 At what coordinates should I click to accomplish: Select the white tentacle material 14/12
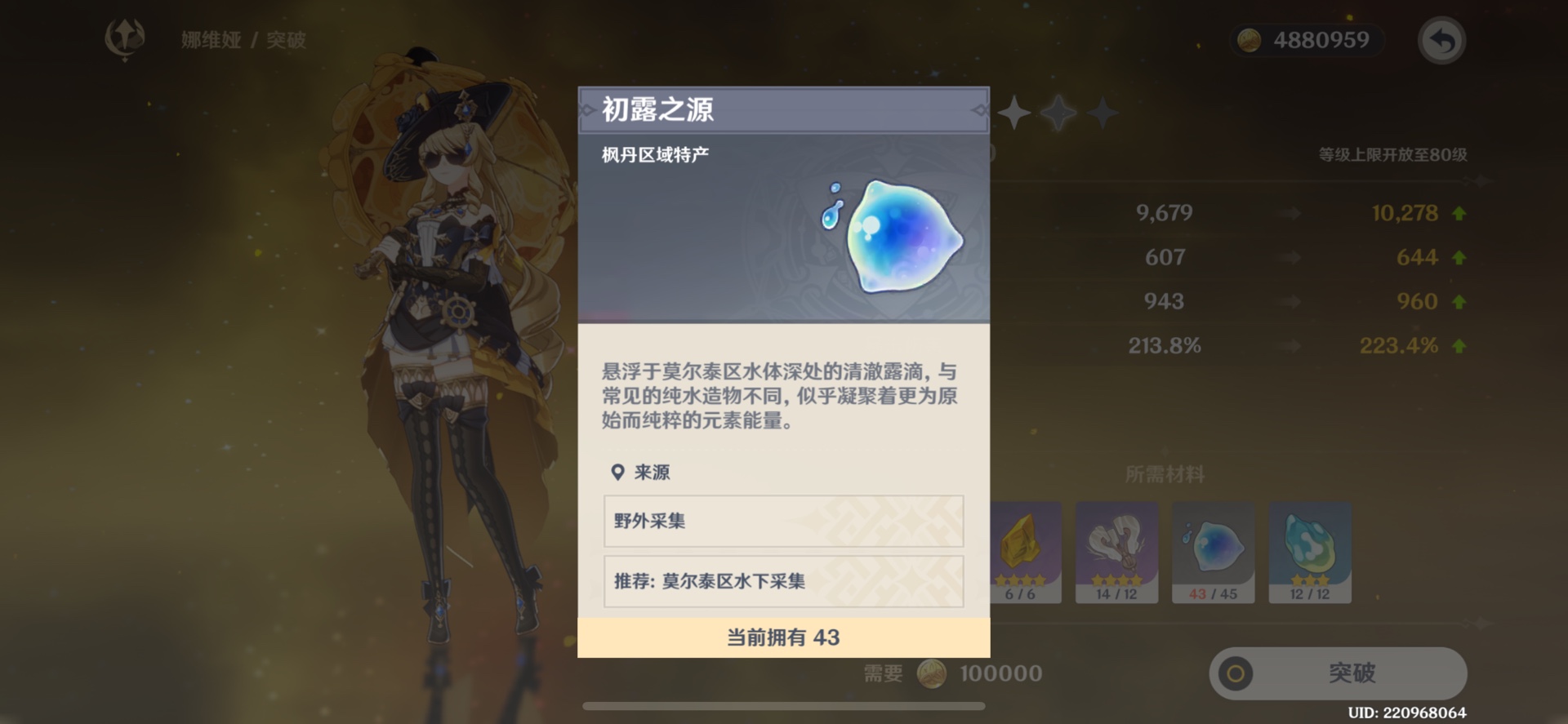click(1116, 553)
